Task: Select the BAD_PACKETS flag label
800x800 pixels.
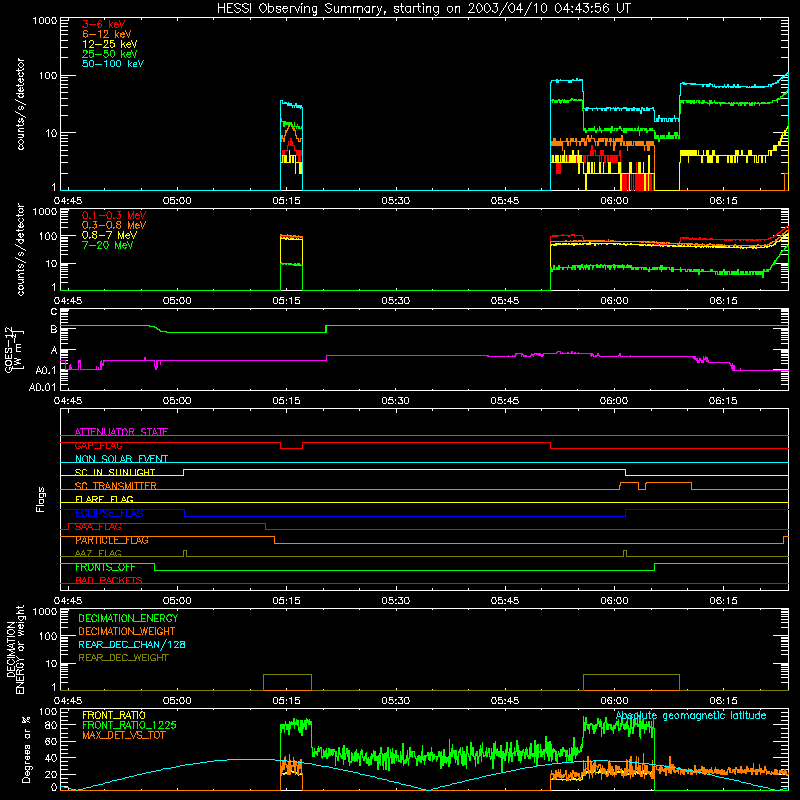Action: coord(109,580)
